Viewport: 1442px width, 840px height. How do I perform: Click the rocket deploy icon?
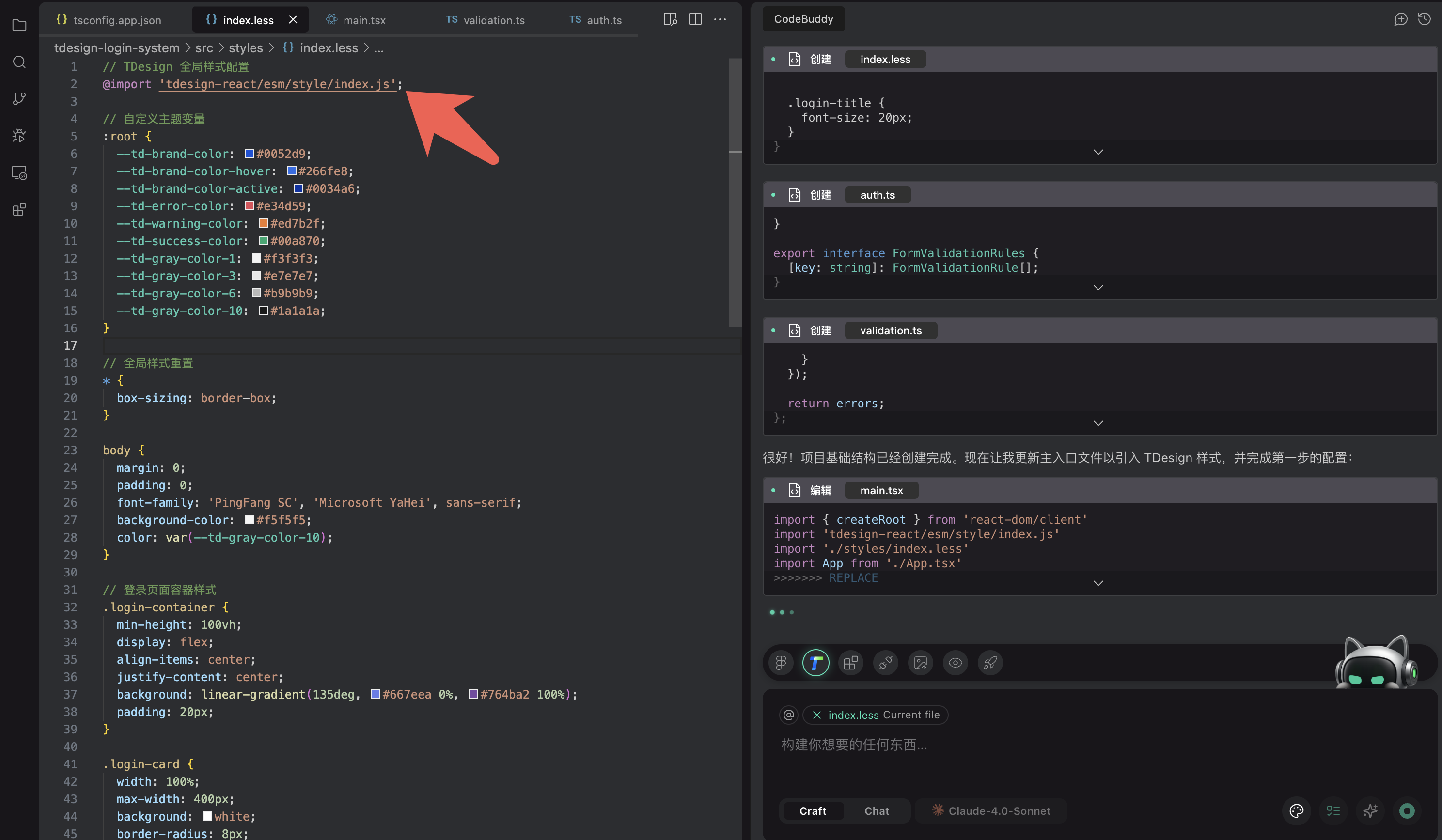[990, 663]
